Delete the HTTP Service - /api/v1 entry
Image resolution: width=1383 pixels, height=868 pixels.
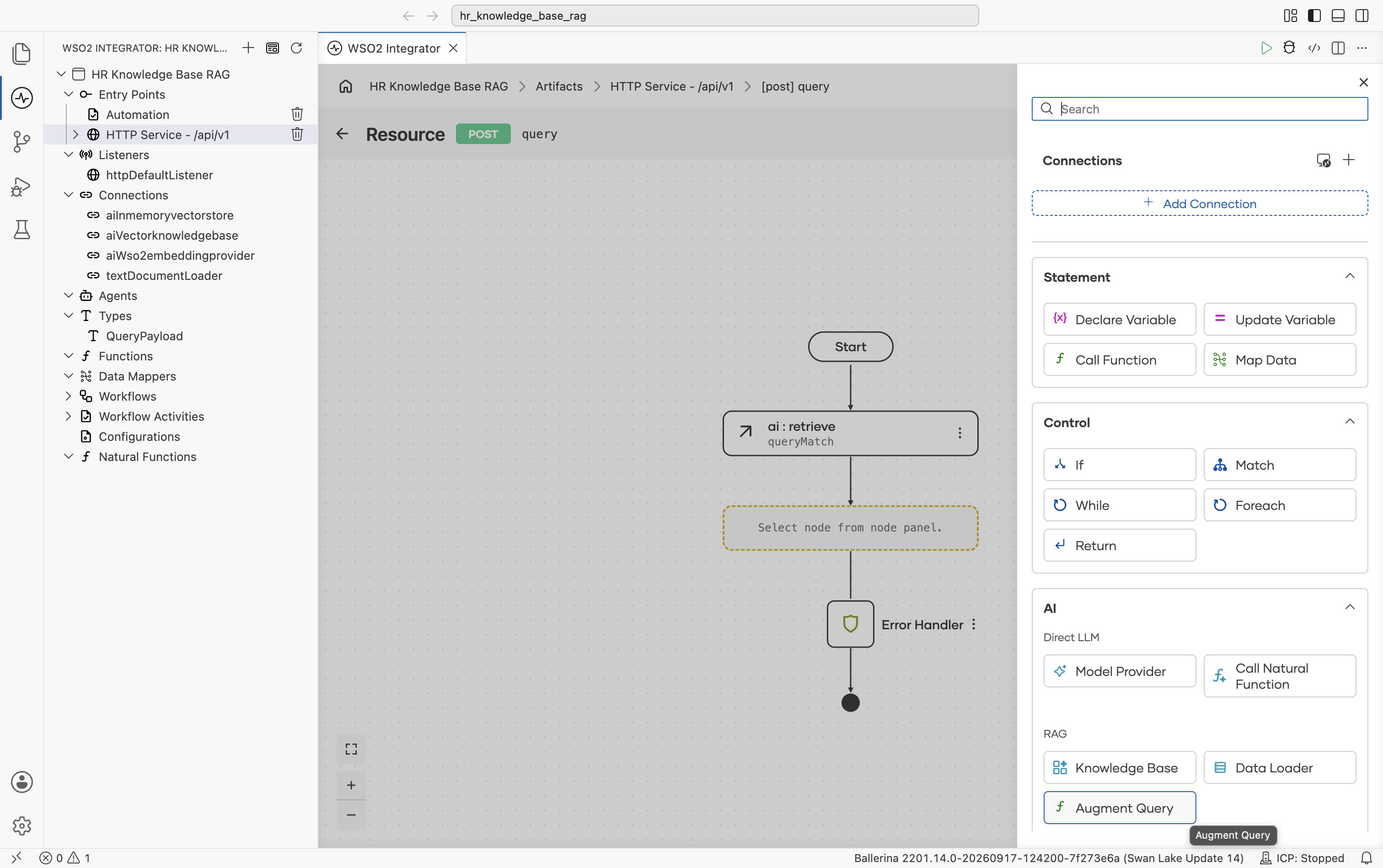(x=297, y=134)
